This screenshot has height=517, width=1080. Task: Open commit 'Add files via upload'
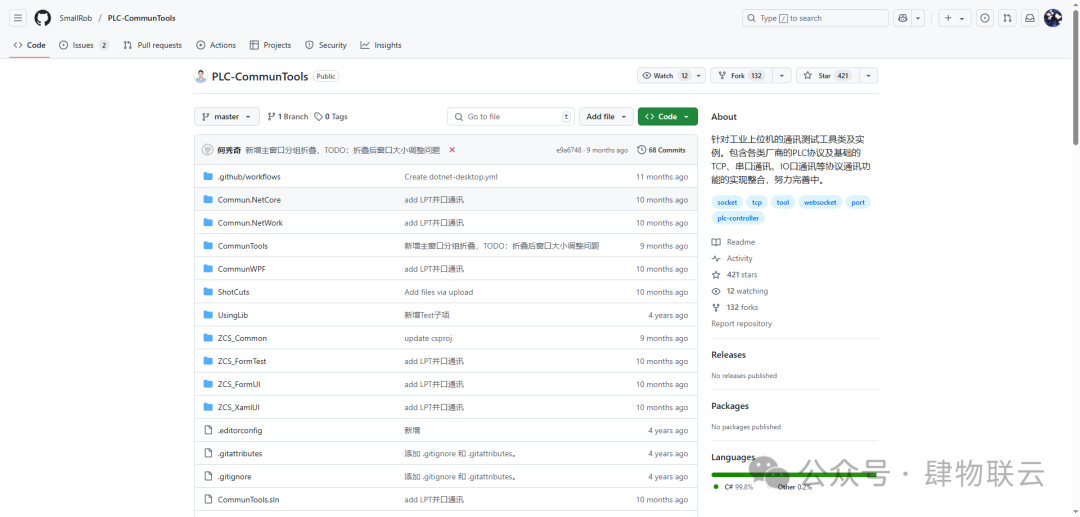439,292
